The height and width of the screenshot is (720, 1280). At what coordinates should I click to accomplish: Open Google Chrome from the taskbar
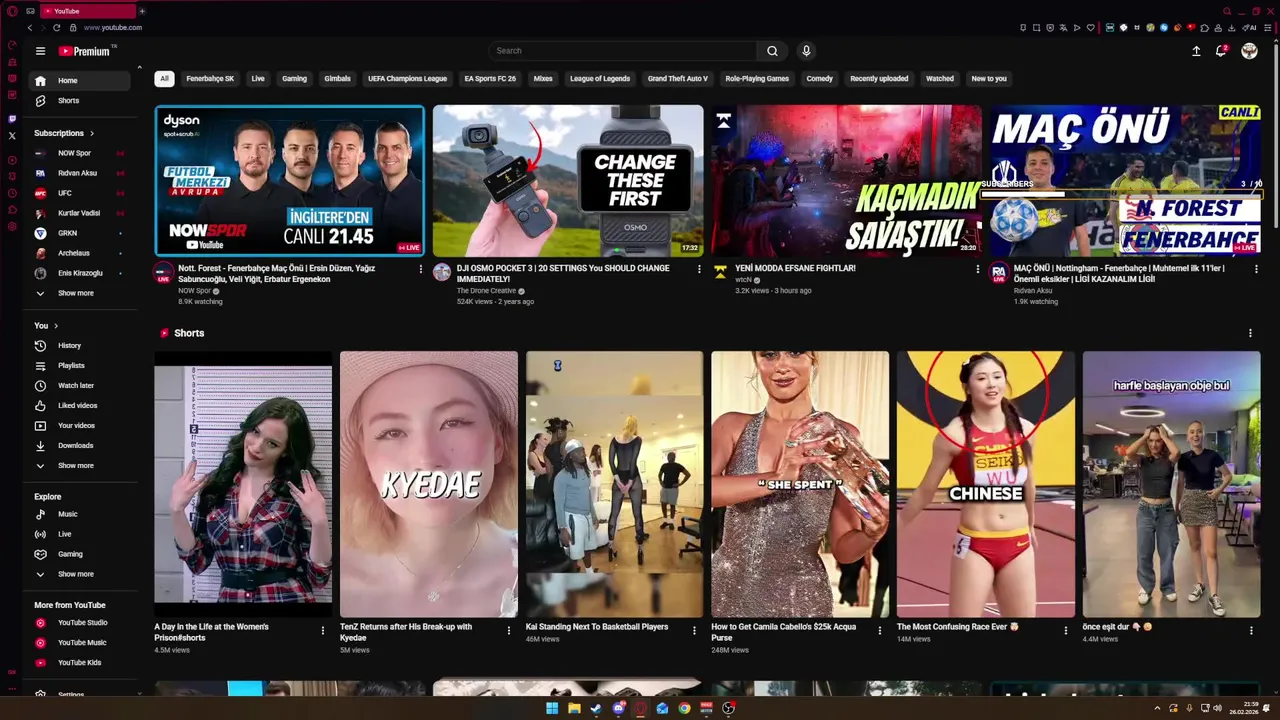[684, 708]
